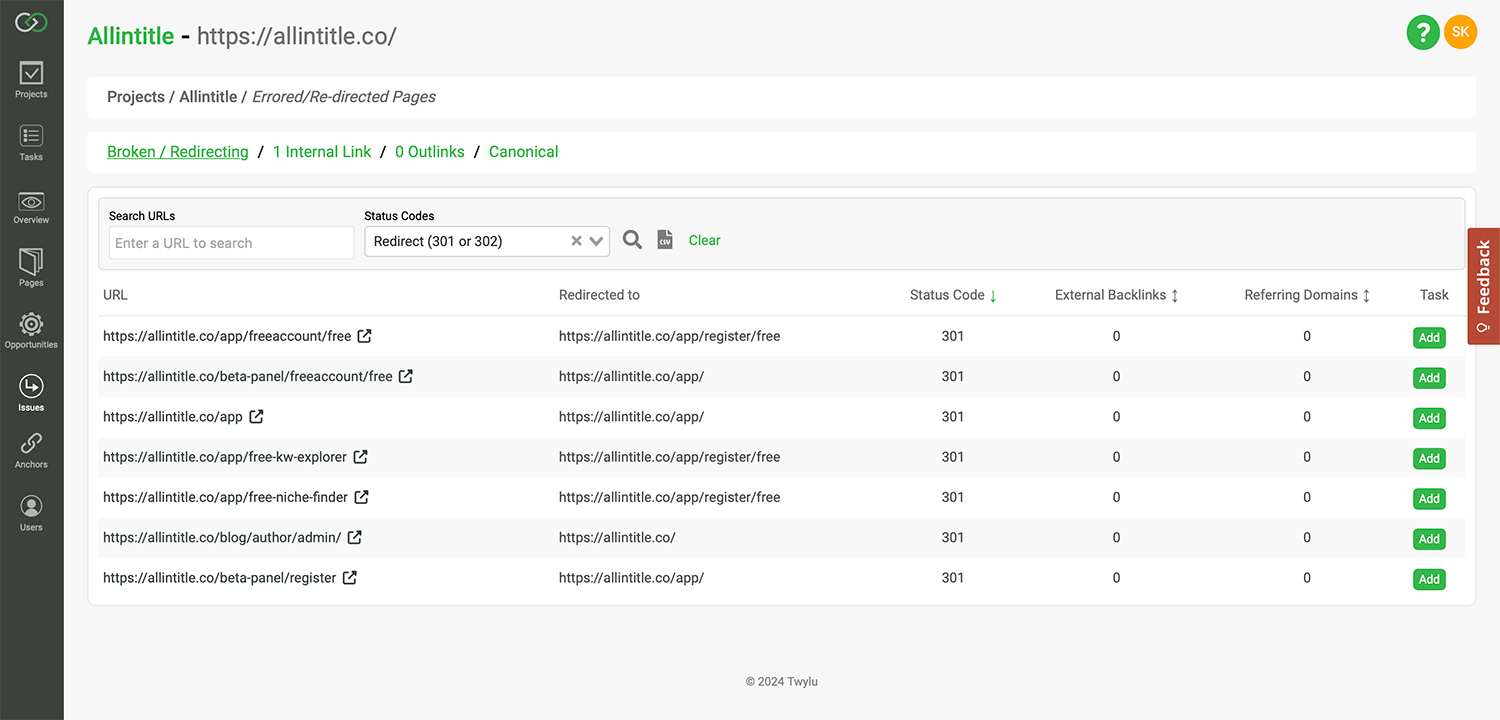Clear the selected status code filter (X)
The width and height of the screenshot is (1500, 720).
point(576,241)
